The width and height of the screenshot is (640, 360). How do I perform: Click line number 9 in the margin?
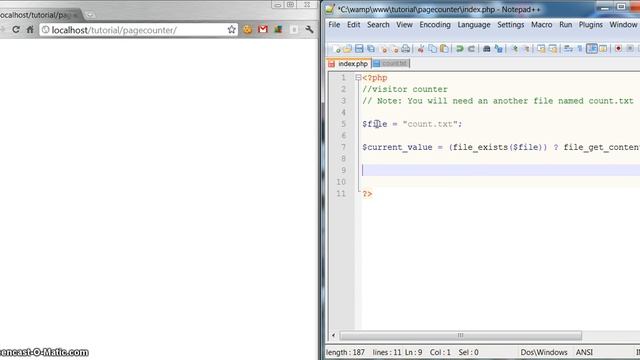(343, 170)
